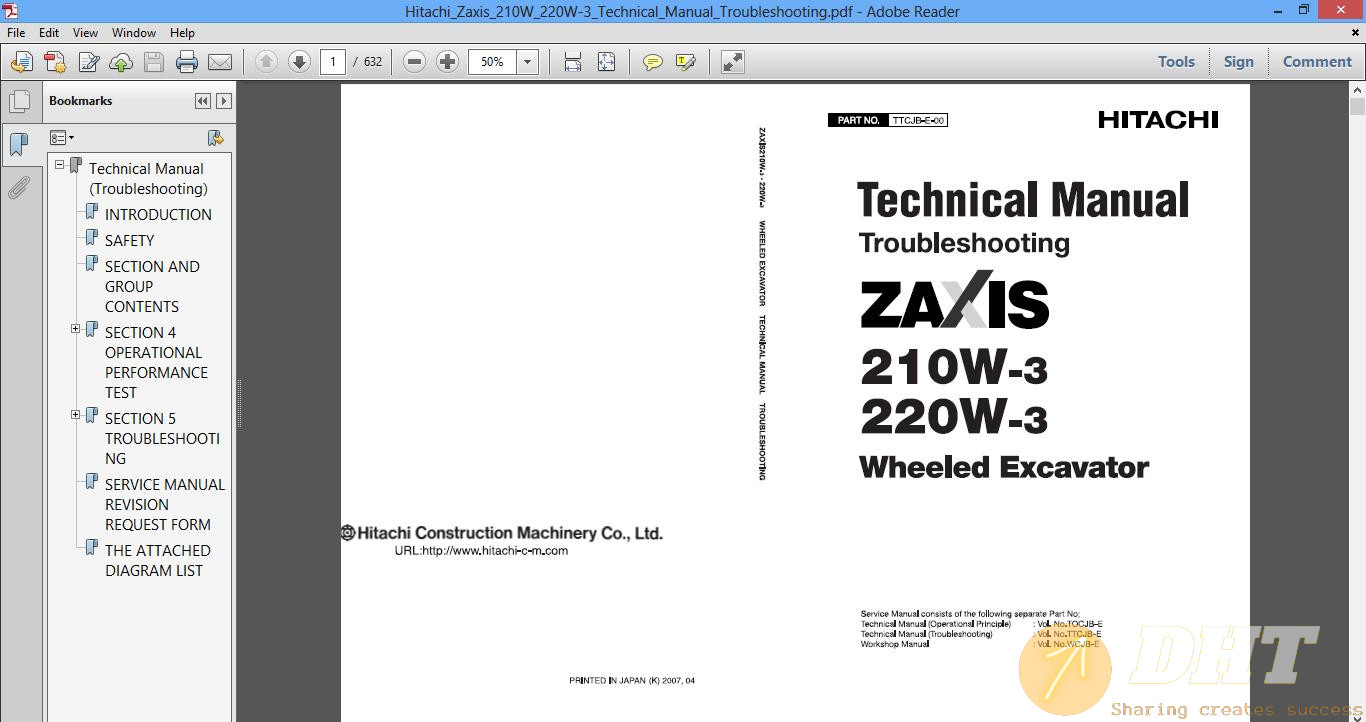This screenshot has height=722, width=1366.
Task: Click the Zoom in plus button
Action: (x=447, y=62)
